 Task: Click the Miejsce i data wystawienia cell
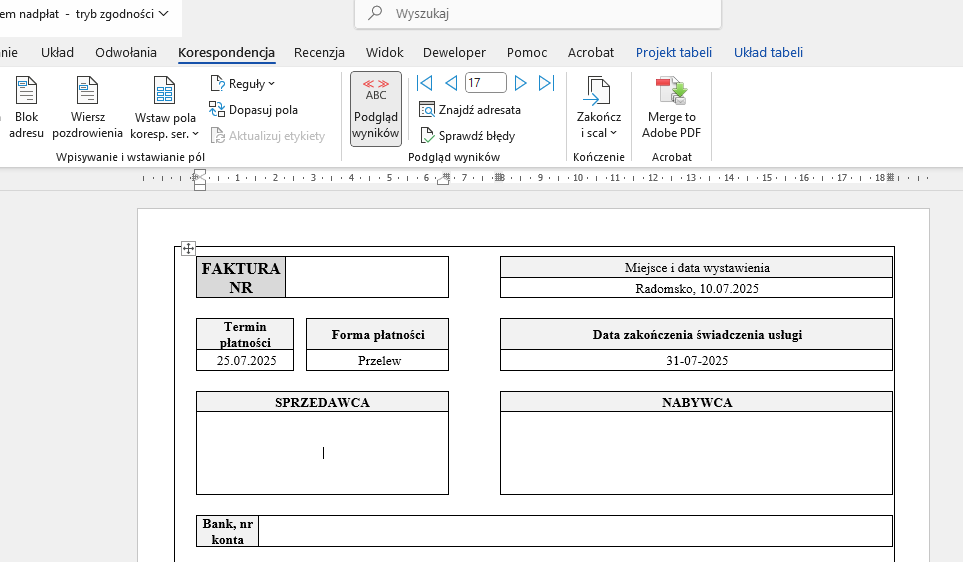point(696,267)
